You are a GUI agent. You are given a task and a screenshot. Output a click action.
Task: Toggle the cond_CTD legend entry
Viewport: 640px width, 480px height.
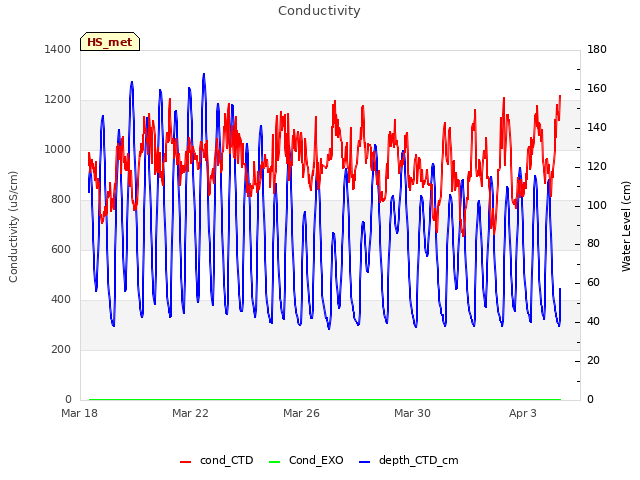[217, 460]
